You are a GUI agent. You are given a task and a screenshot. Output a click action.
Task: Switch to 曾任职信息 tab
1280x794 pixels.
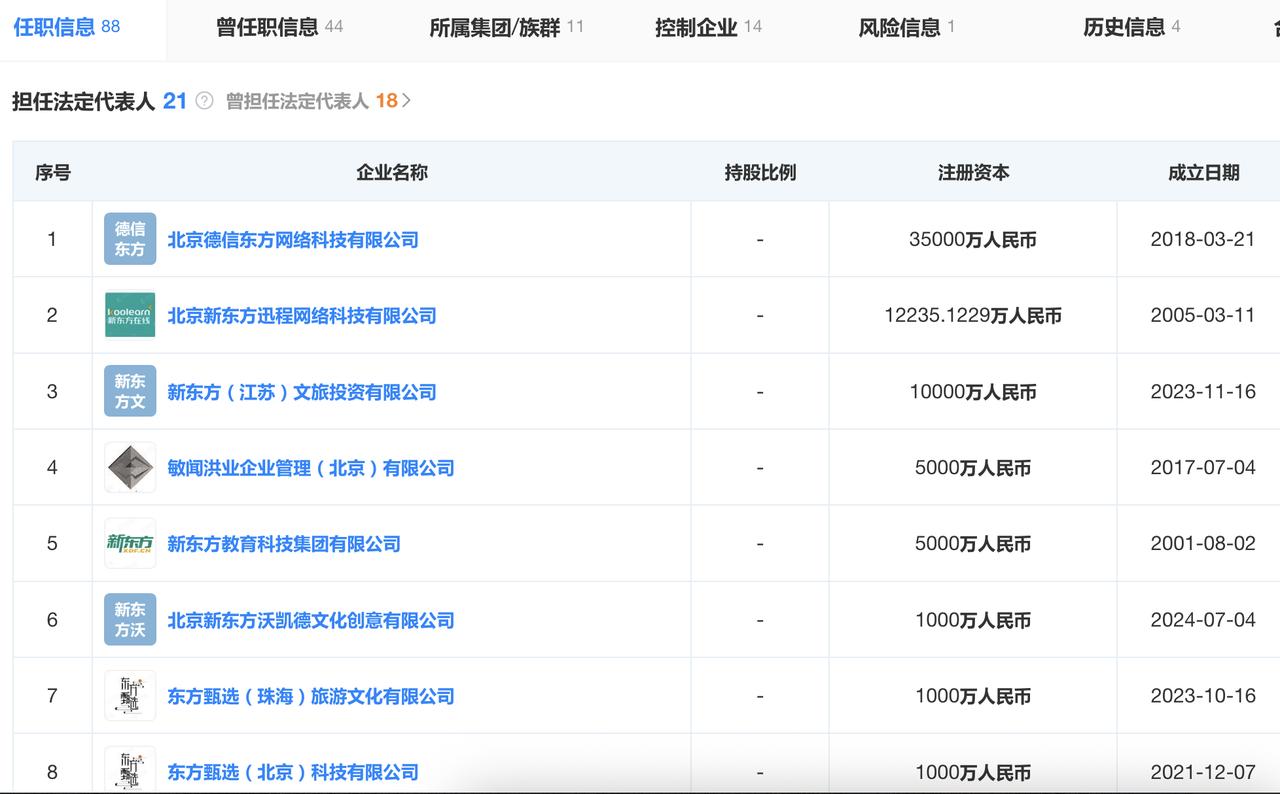pyautogui.click(x=279, y=27)
